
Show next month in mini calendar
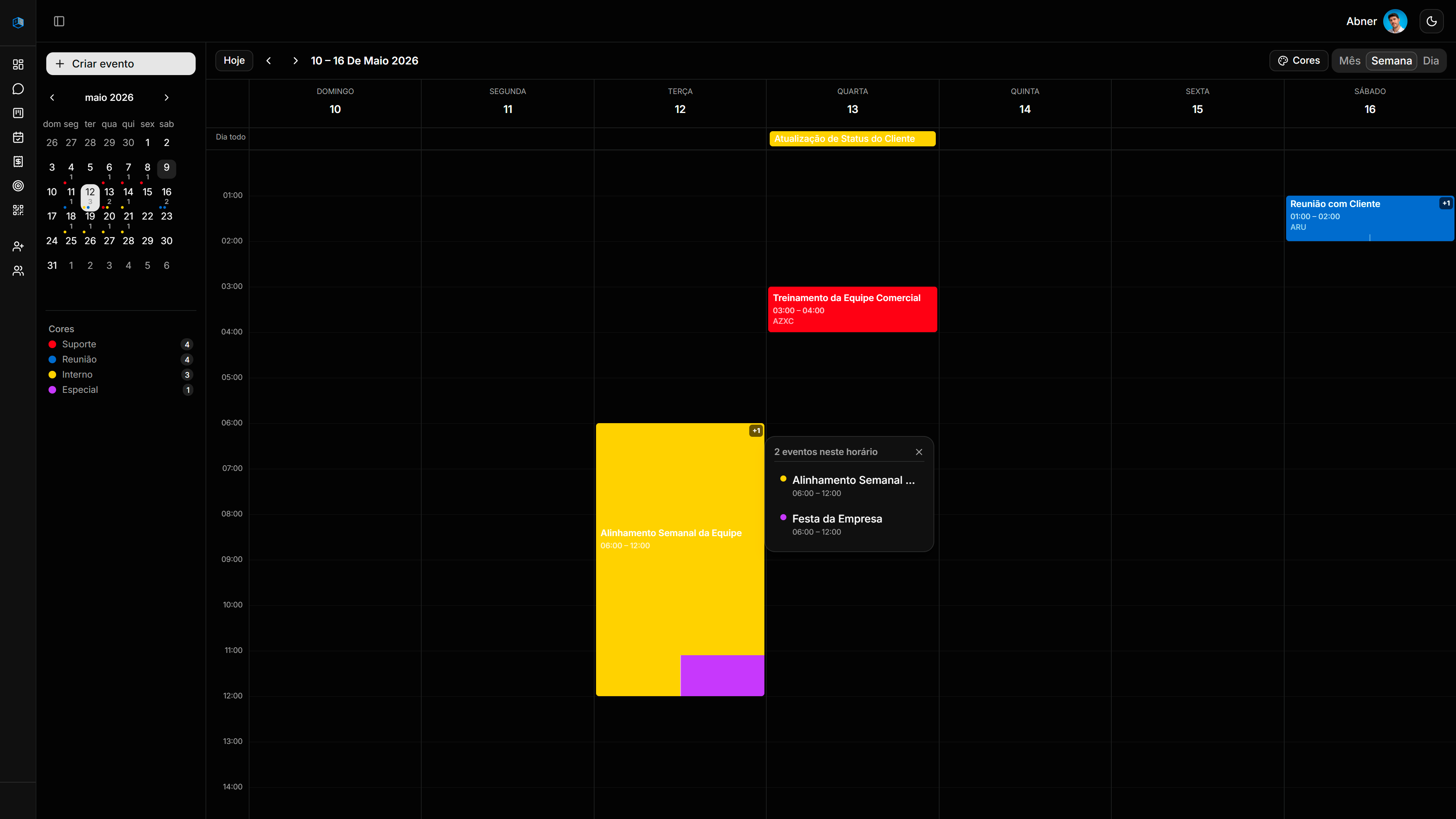coord(166,97)
